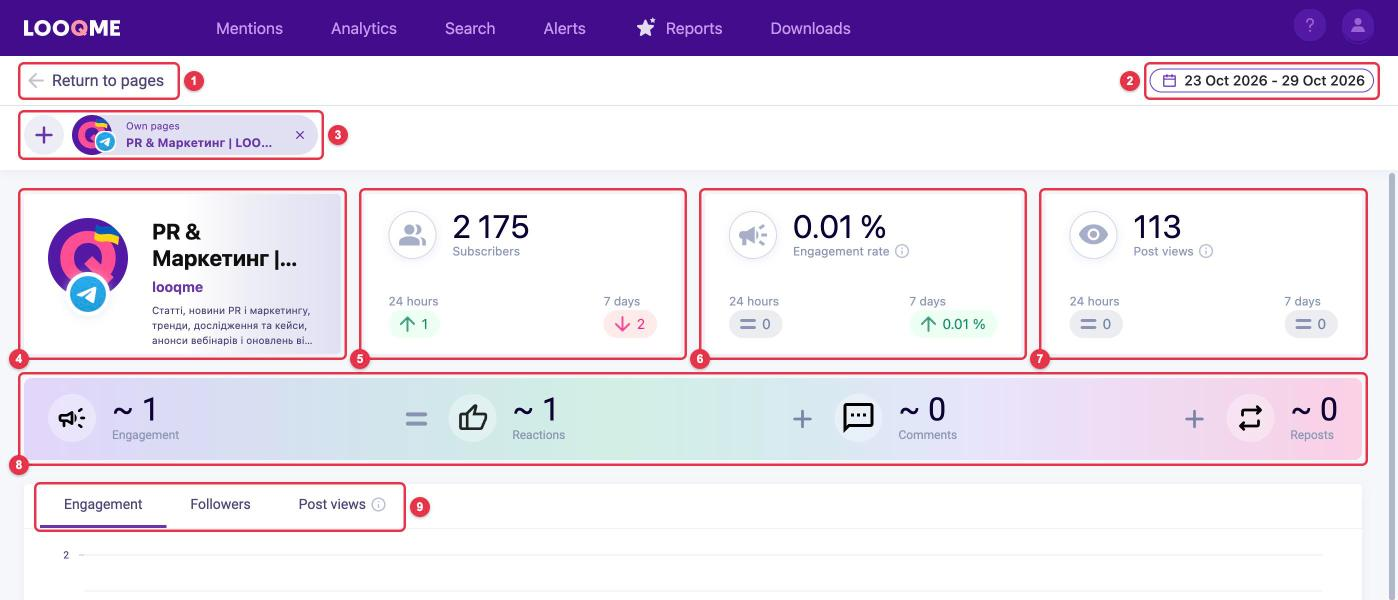Click the Engagement rate megaphone icon
The width and height of the screenshot is (1398, 600).
752,235
